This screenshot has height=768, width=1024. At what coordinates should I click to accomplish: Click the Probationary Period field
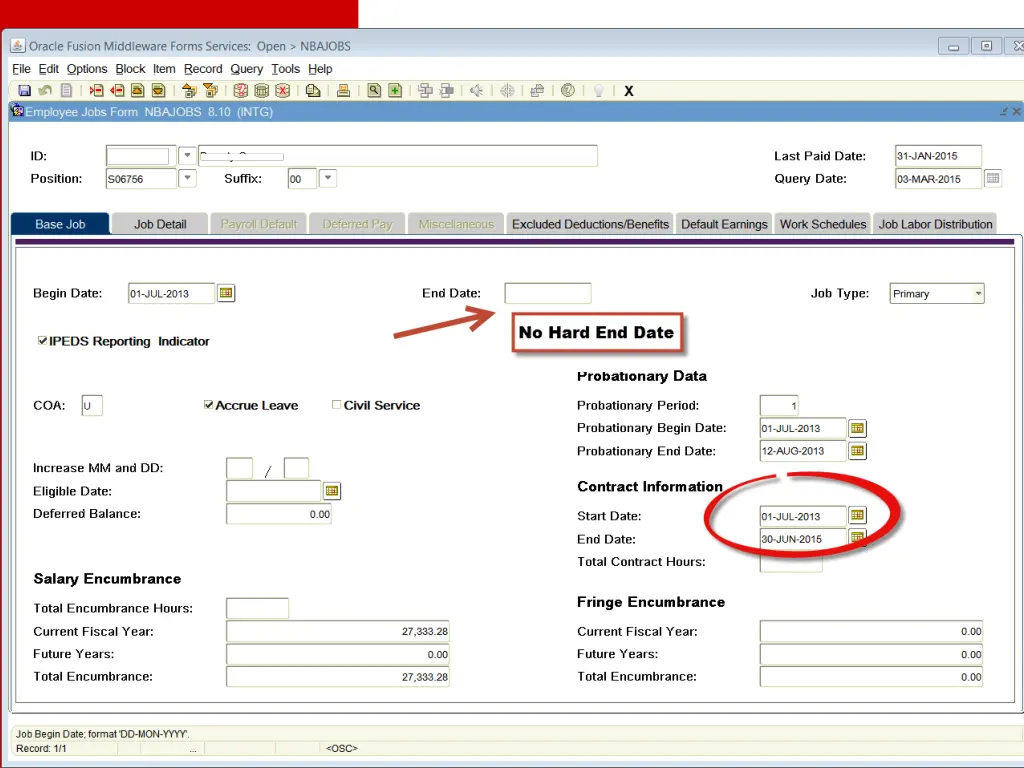click(x=779, y=406)
